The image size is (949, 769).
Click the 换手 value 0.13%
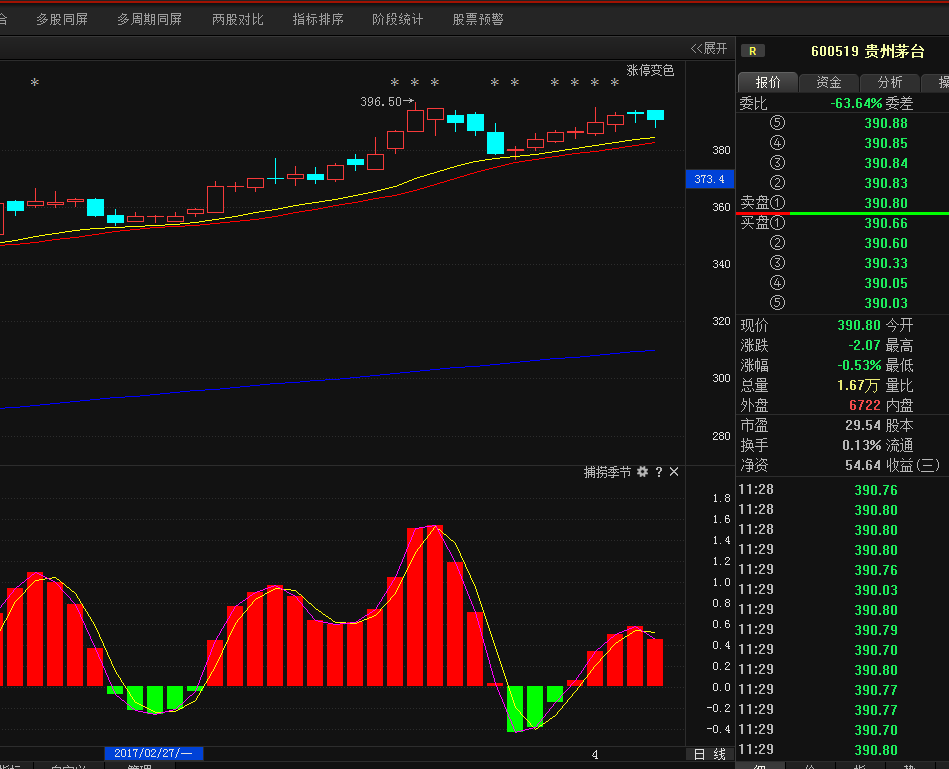point(861,445)
